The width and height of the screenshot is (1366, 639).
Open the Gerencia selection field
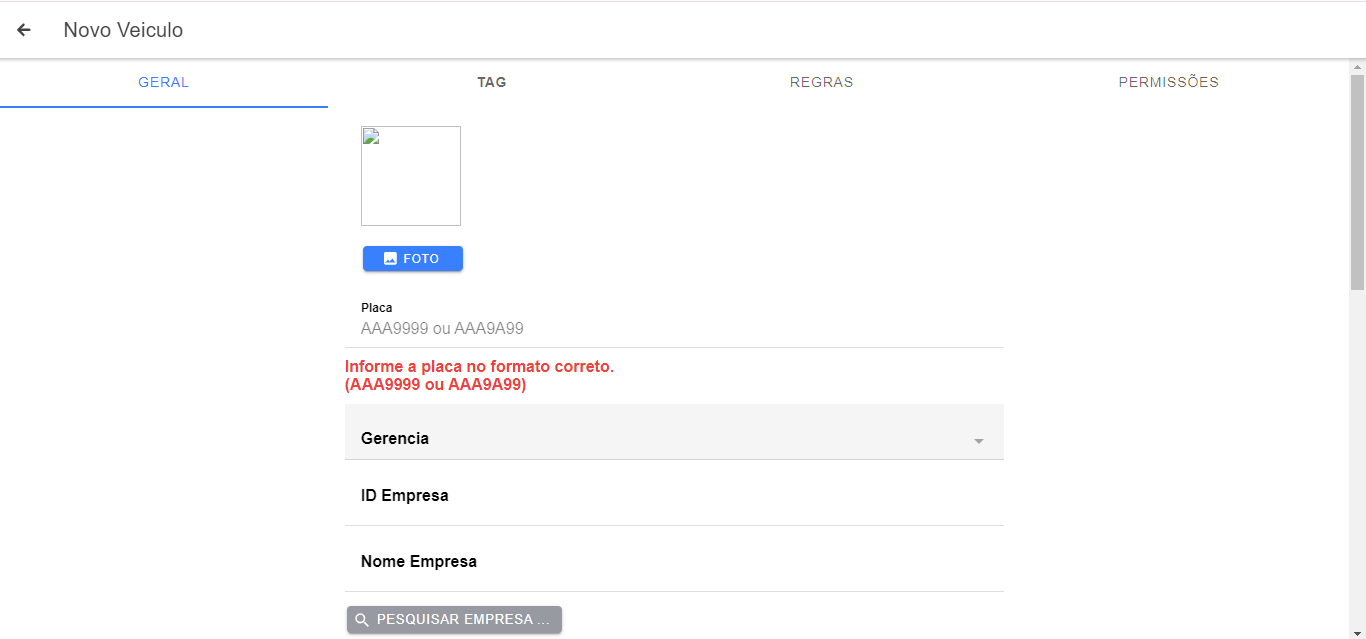pos(660,438)
